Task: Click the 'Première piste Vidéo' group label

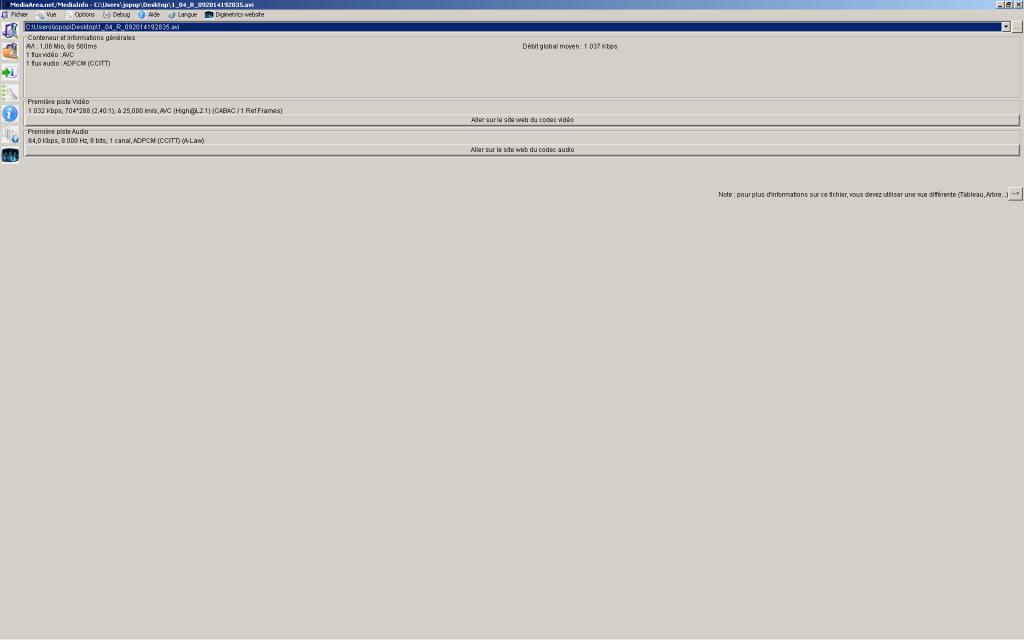Action: point(58,102)
